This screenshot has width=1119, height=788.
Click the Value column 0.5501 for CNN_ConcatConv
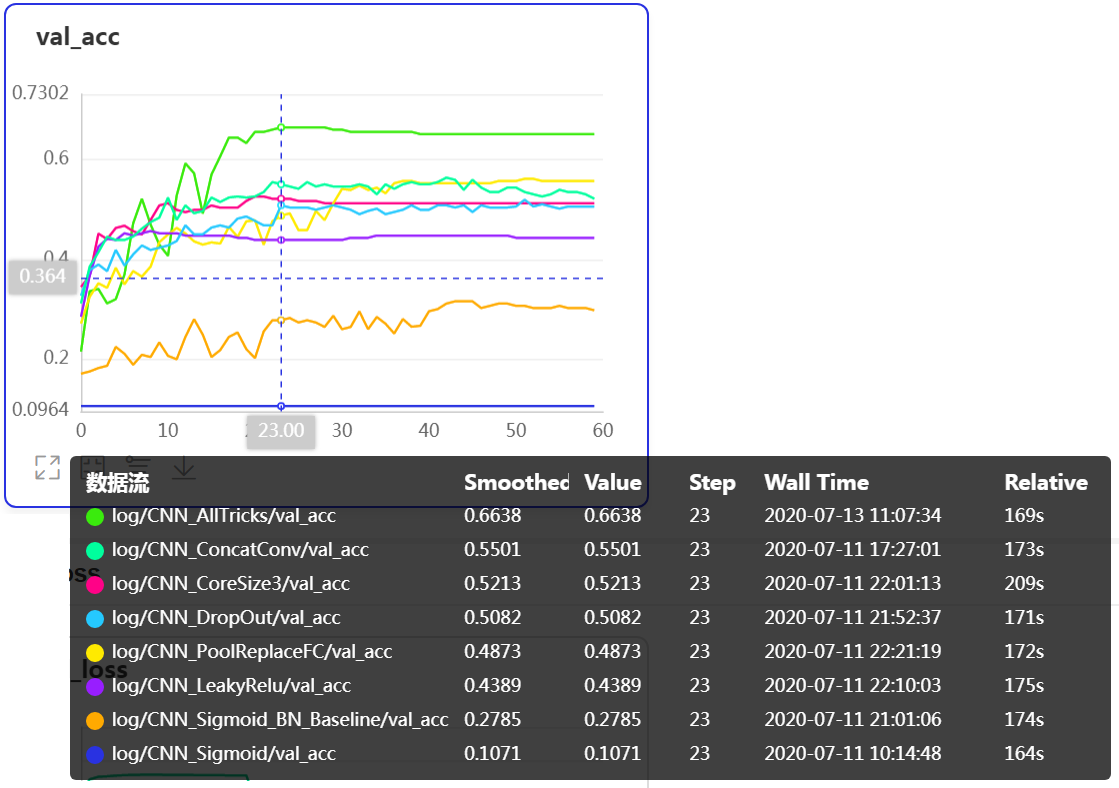tap(612, 550)
